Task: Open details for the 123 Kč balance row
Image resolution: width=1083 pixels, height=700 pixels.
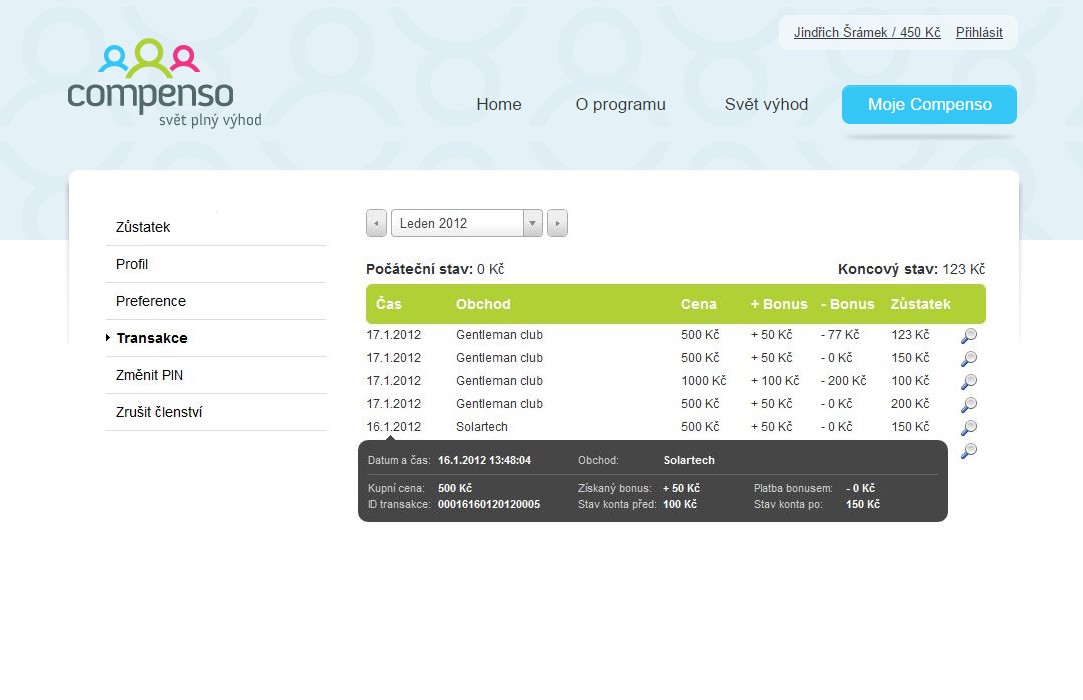Action: (x=969, y=336)
